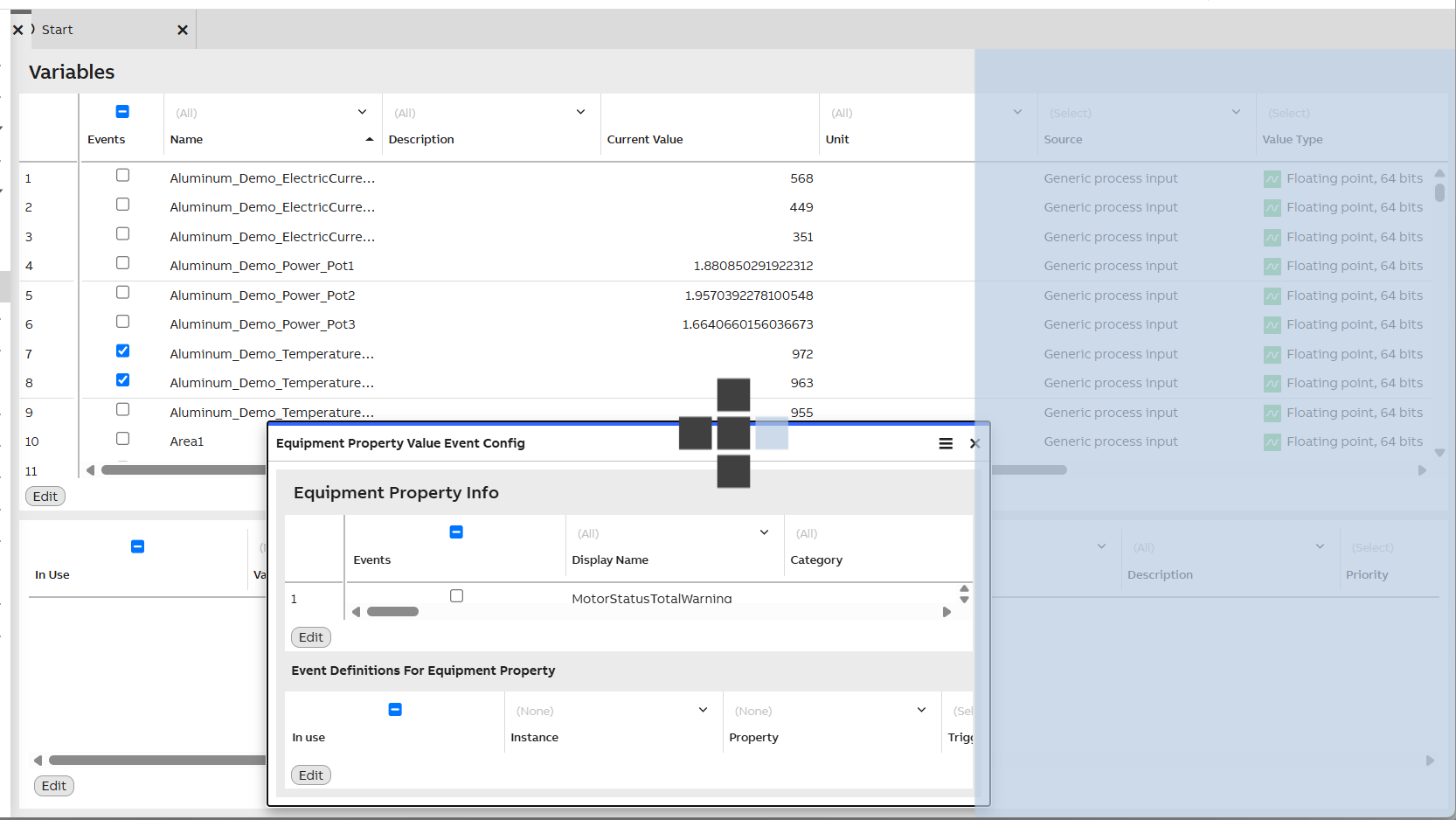This screenshot has height=820, width=1456.
Task: Click the value type icon in row 3
Action: [1272, 237]
